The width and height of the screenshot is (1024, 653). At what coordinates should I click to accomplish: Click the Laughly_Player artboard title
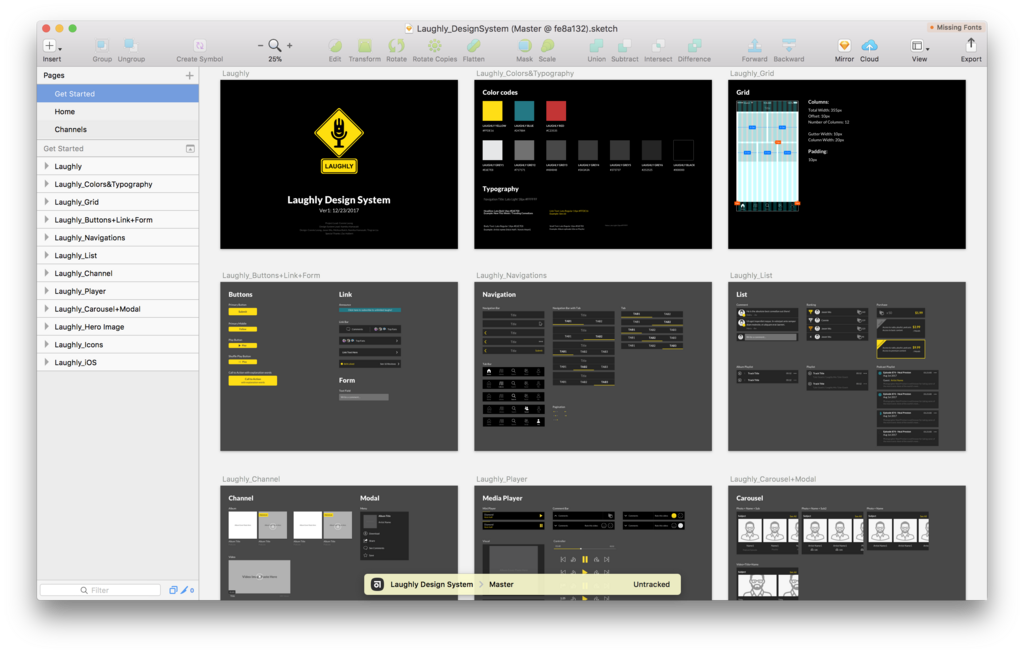click(502, 479)
